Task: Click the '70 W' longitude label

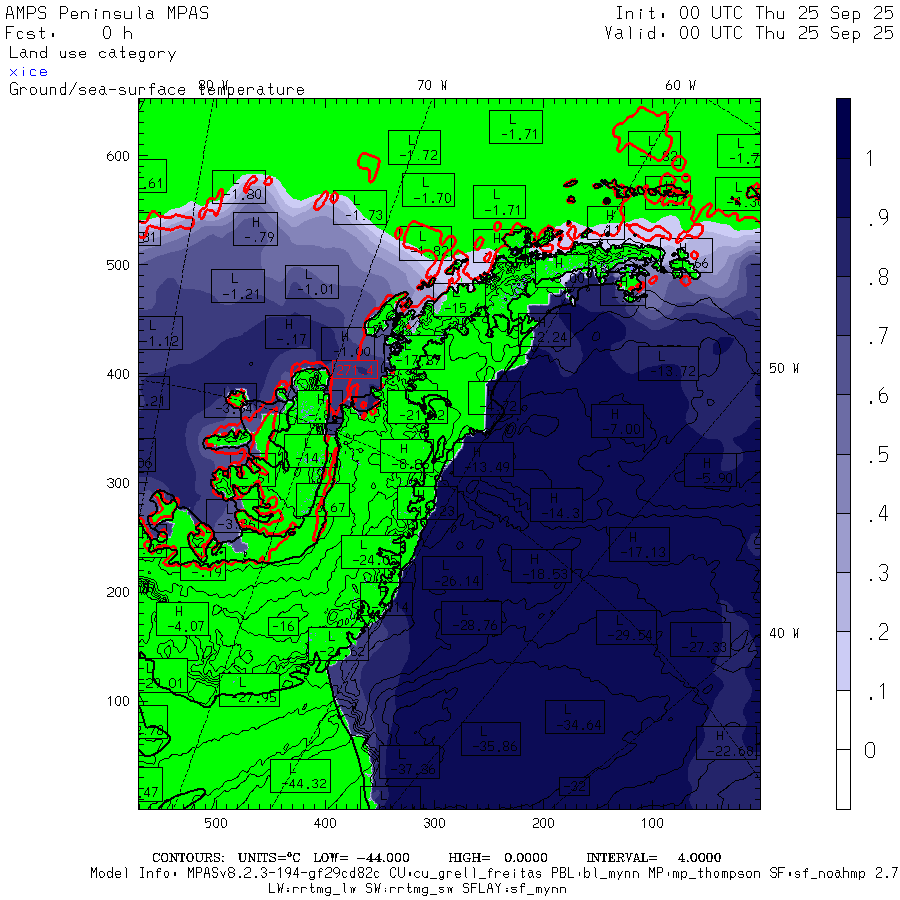Action: (x=432, y=86)
